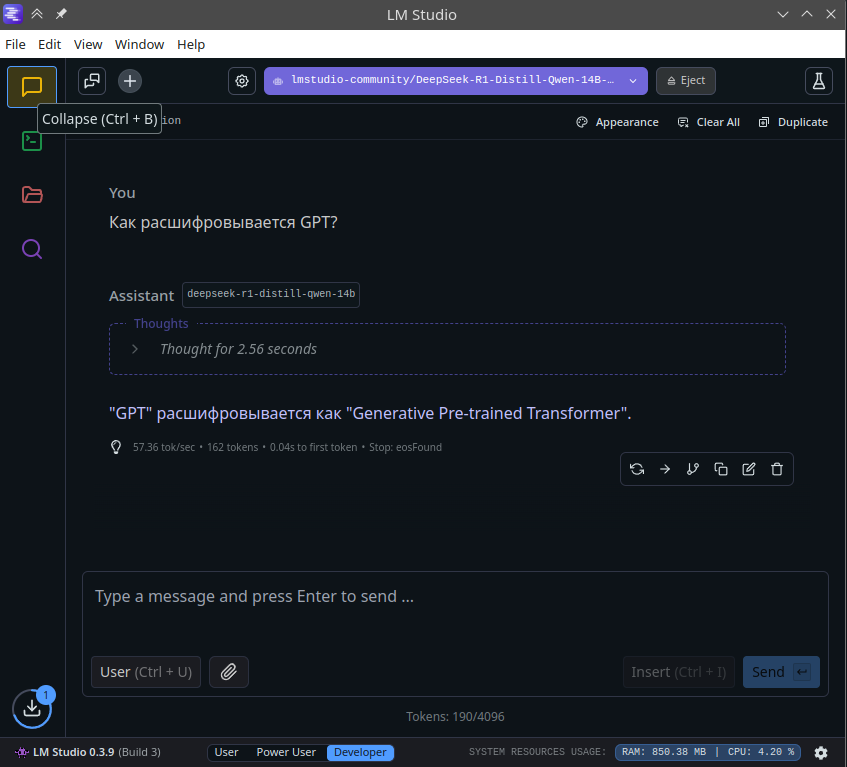Eject the loaded model
Screen dimensions: 847x767
coord(686,81)
